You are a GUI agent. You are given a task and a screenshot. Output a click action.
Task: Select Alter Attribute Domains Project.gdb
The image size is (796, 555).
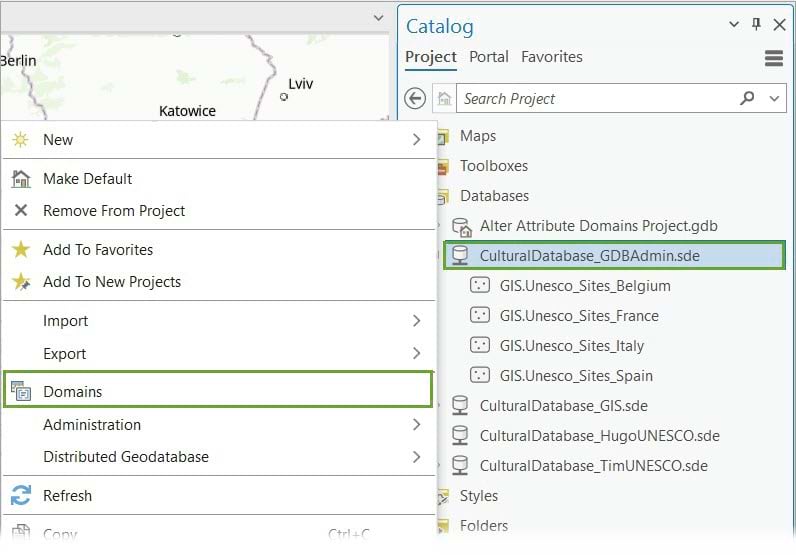(x=599, y=226)
